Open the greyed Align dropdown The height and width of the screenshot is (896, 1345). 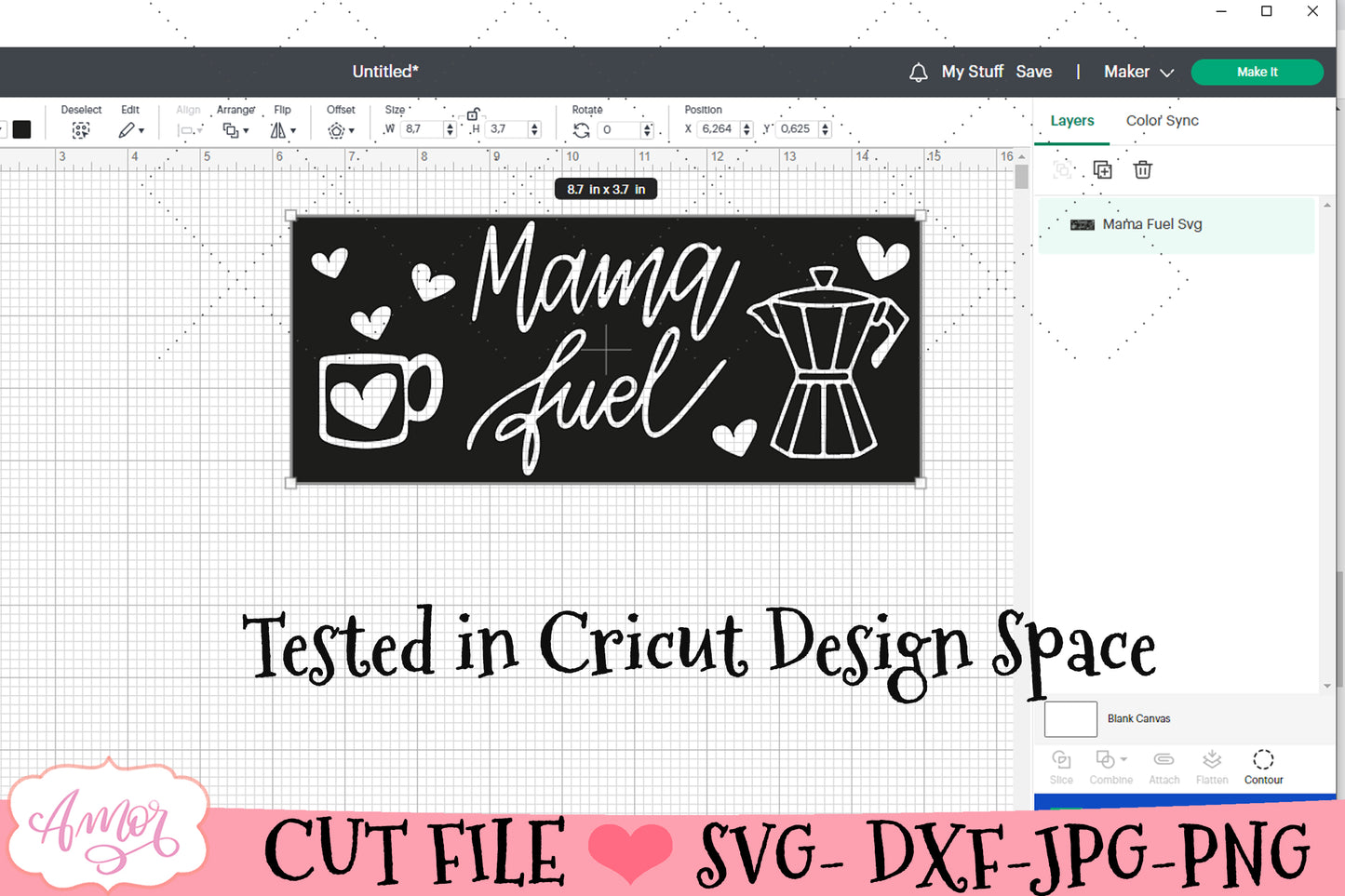[189, 130]
